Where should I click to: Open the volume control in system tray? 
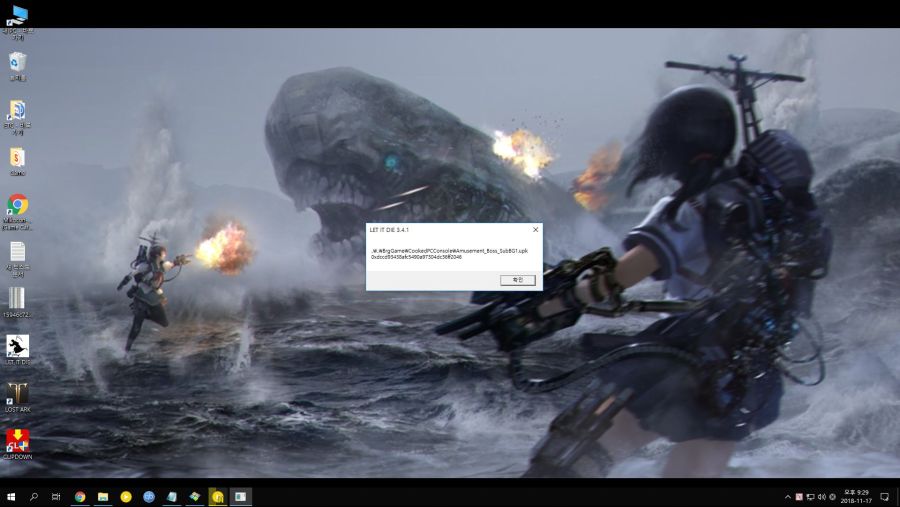(x=821, y=496)
